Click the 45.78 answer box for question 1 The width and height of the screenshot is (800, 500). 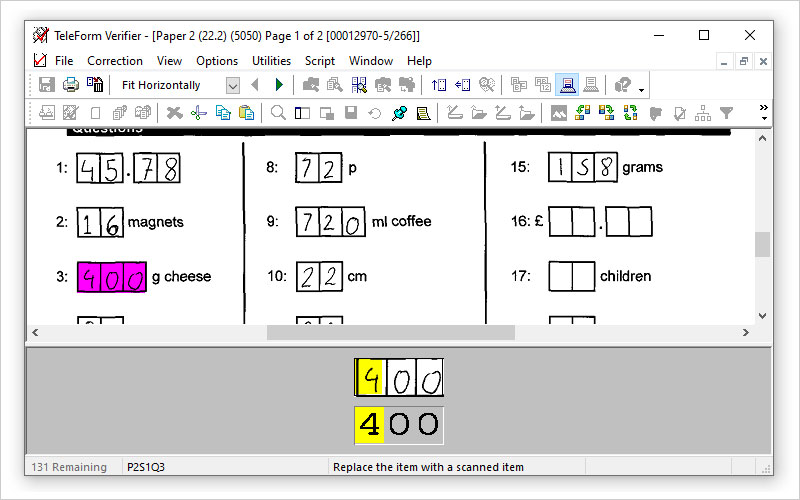pos(128,168)
